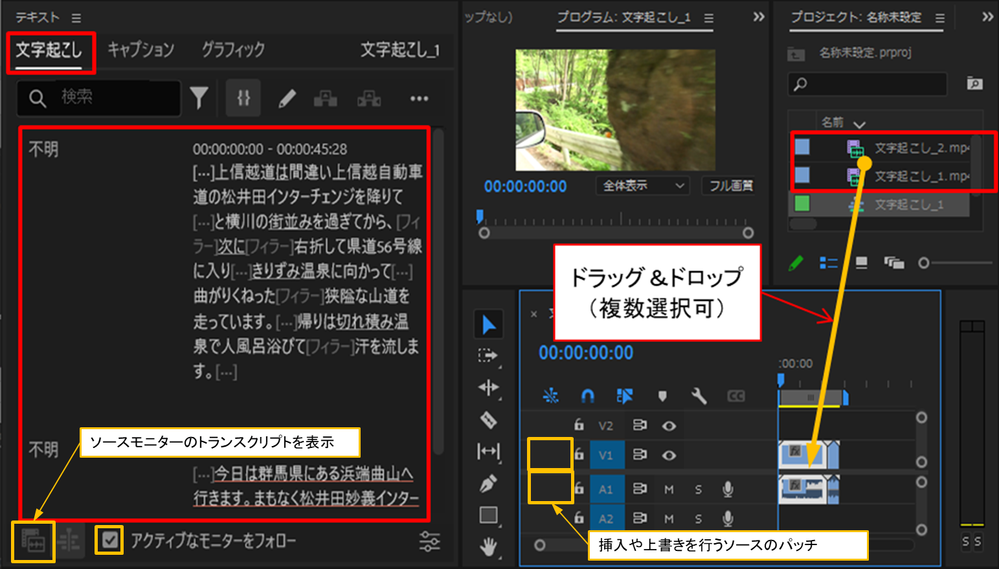
Task: Click the program monitor playhead marker
Action: point(480,217)
